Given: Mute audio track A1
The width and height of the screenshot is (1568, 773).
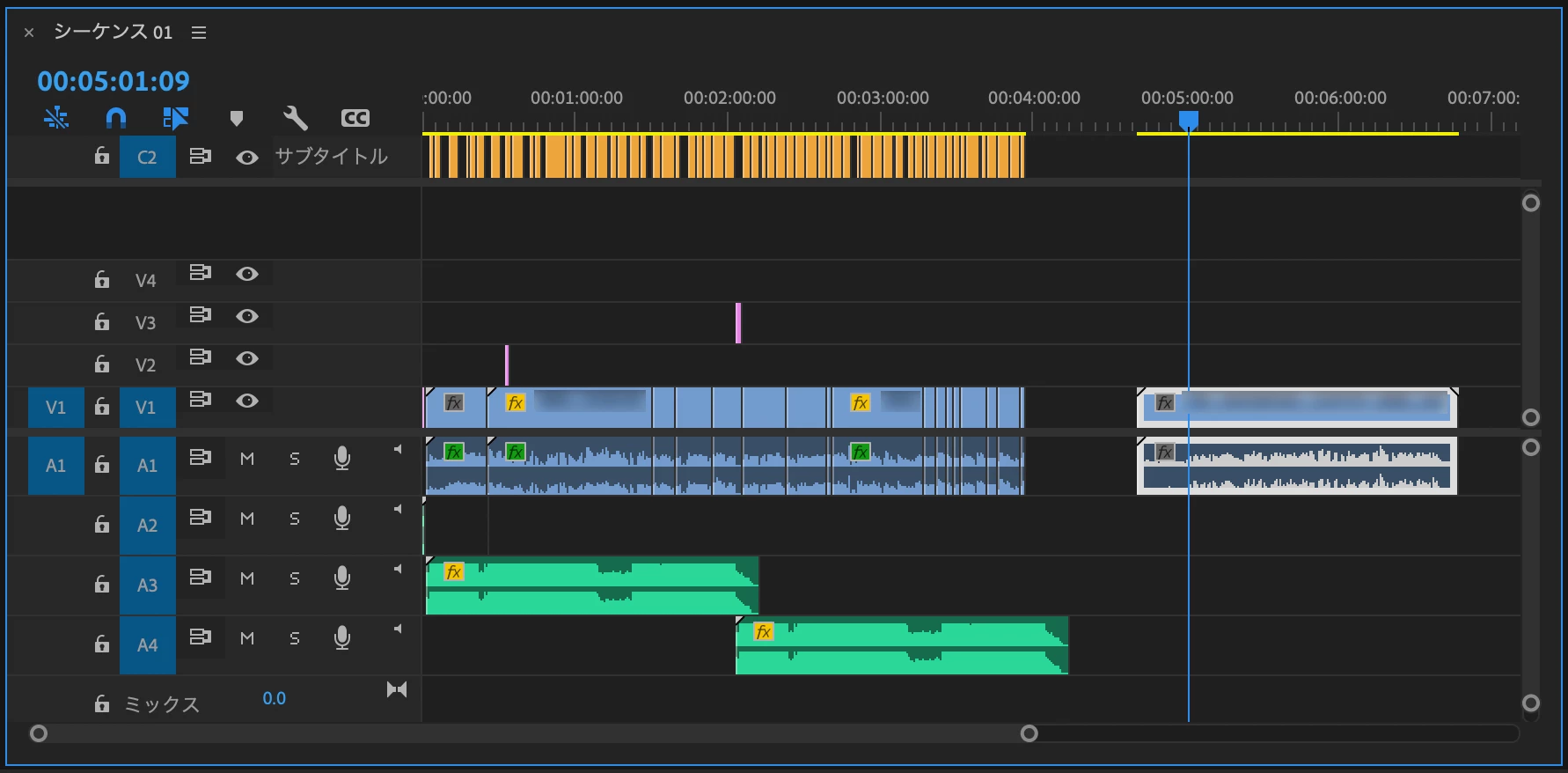Looking at the screenshot, I should pos(247,459).
